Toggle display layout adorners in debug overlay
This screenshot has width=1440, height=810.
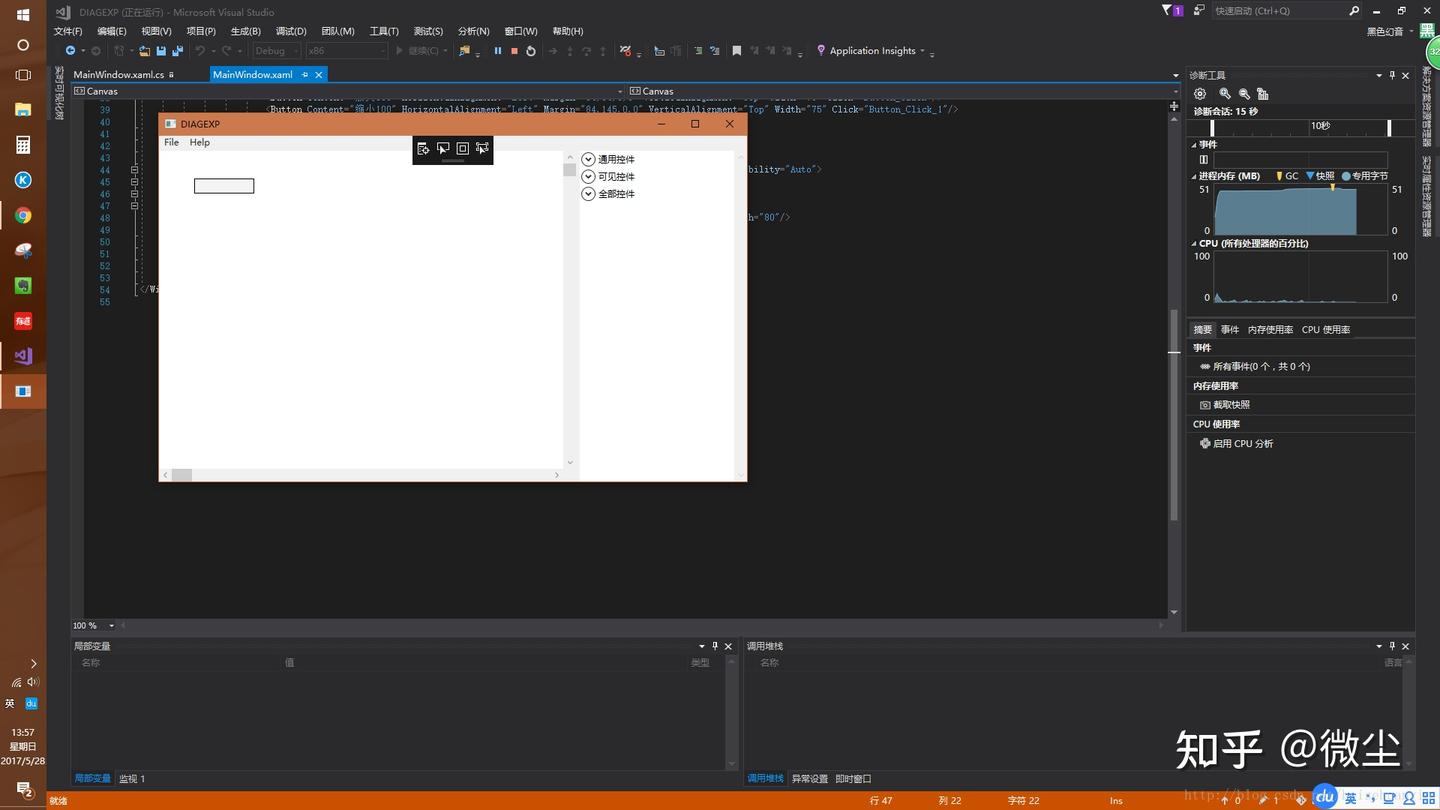point(463,149)
